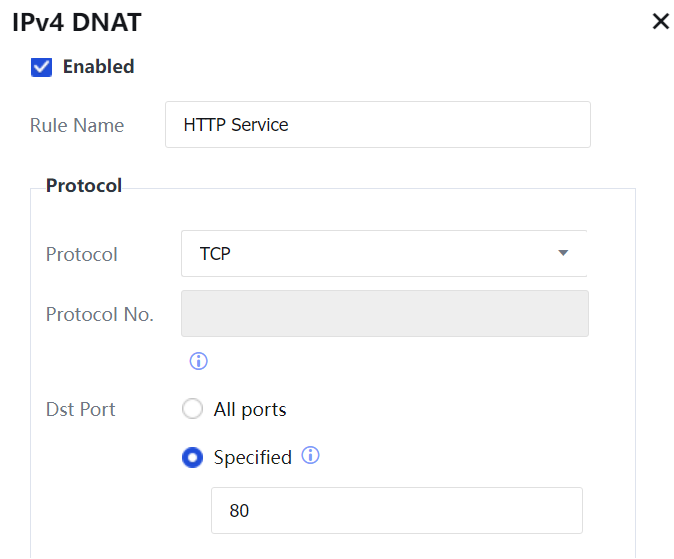Uncheck the Enabled checkbox
Viewport: 674px width, 559px height.
[x=42, y=67]
